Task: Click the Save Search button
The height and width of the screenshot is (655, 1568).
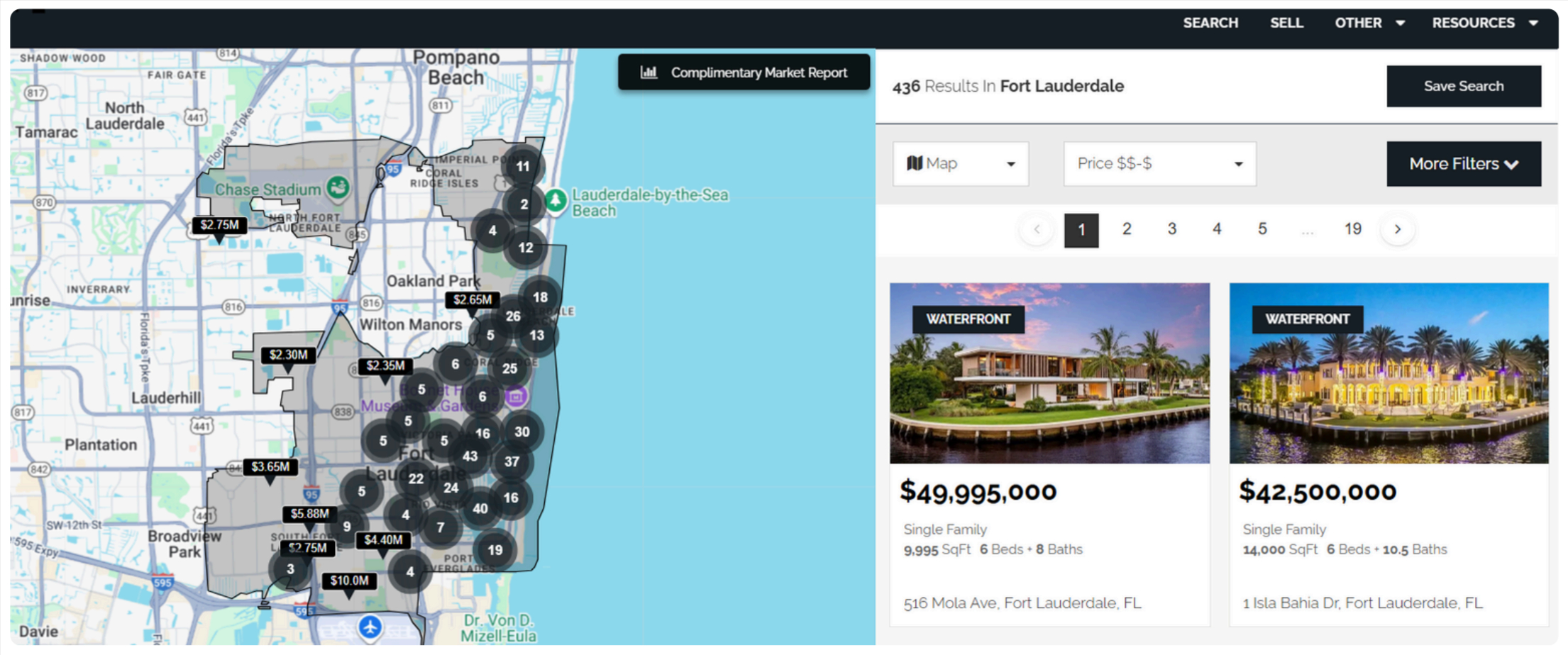Action: click(x=1464, y=86)
